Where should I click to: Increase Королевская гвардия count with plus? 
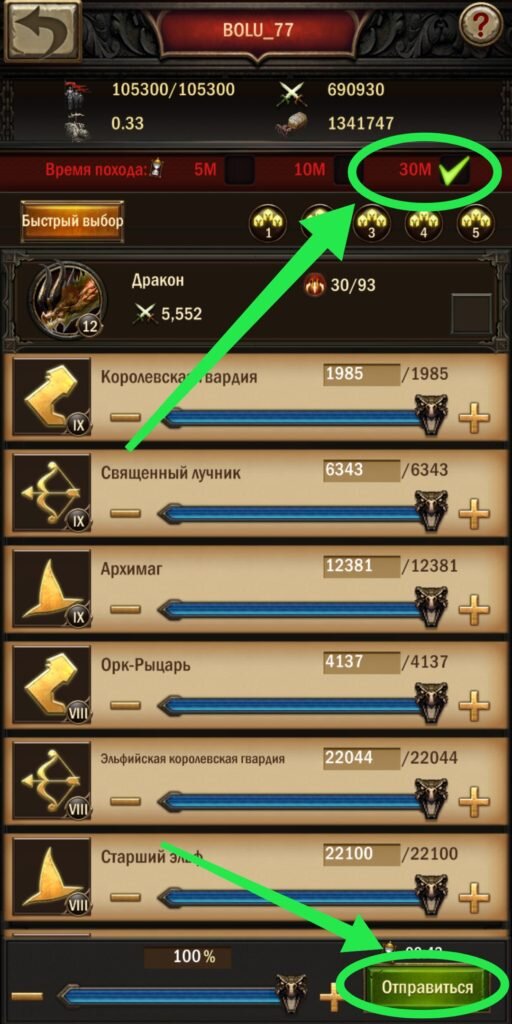[x=475, y=418]
